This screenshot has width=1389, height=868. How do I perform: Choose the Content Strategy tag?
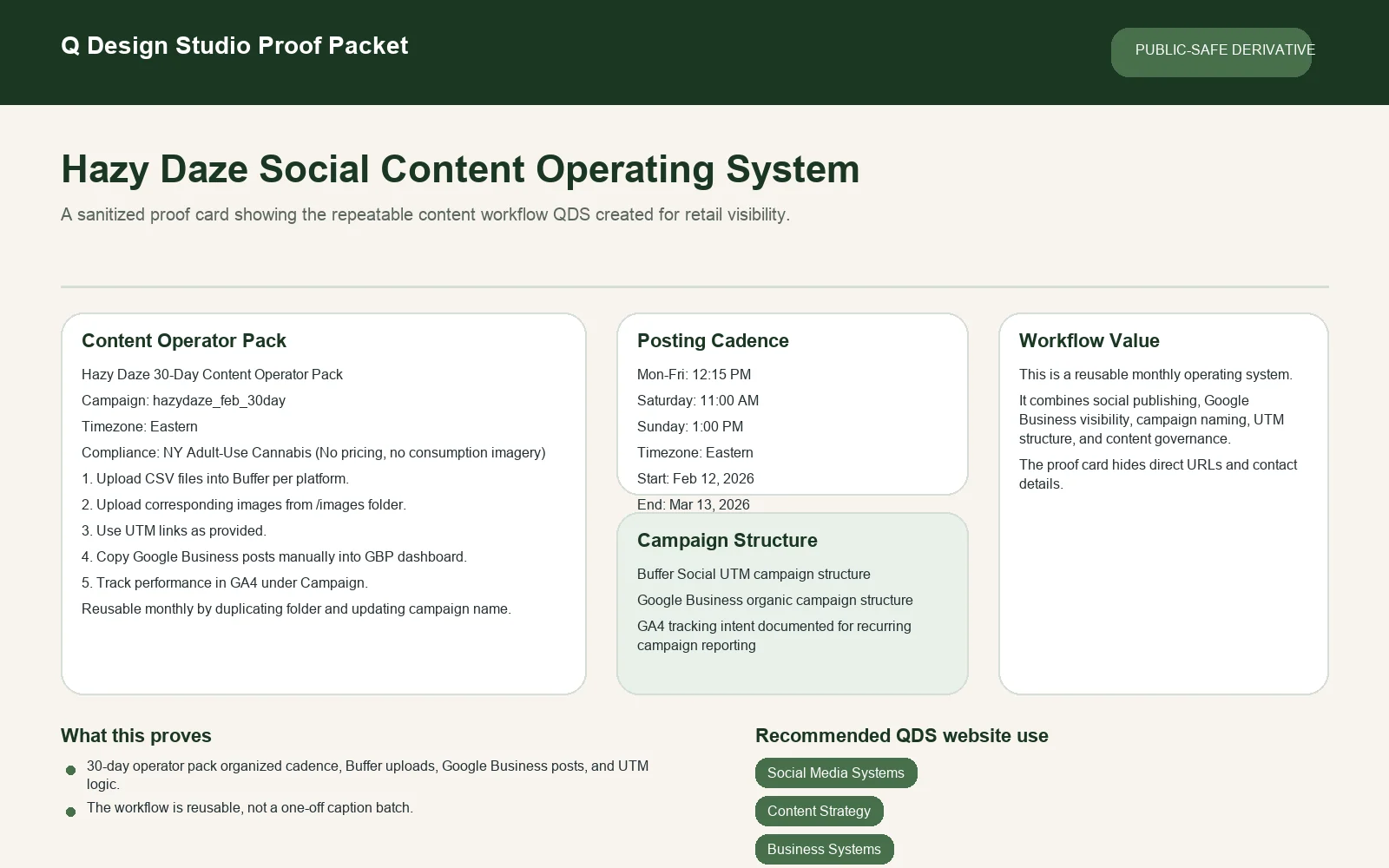tap(819, 811)
